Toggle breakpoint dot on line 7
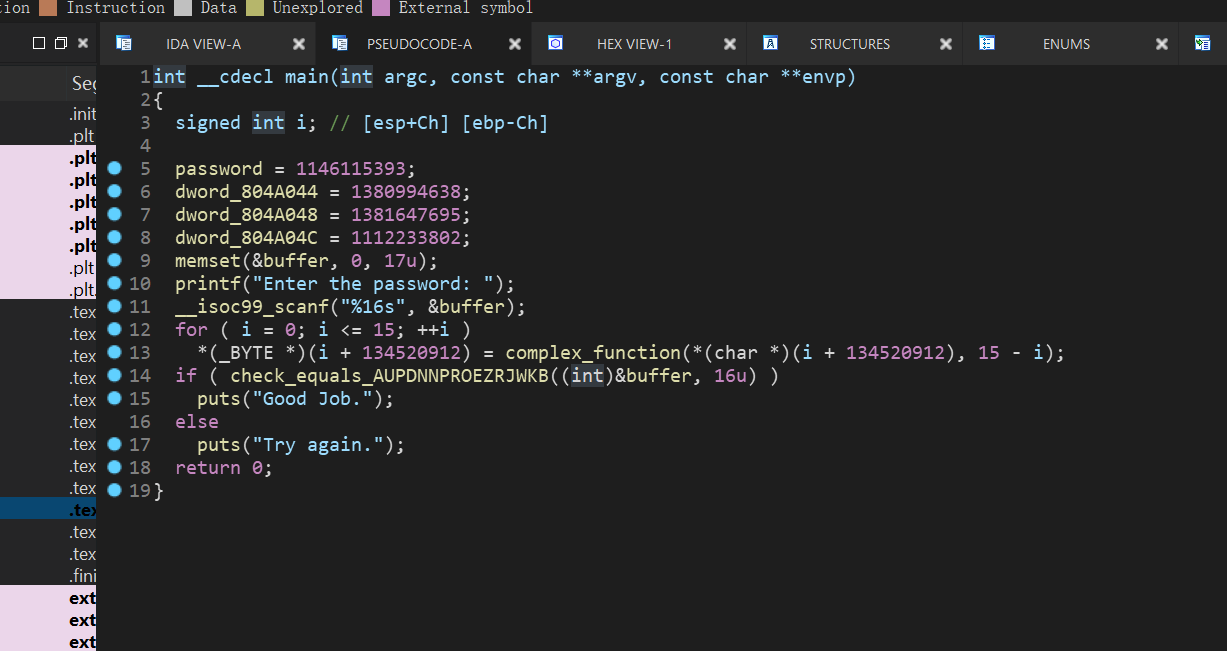 [114, 214]
